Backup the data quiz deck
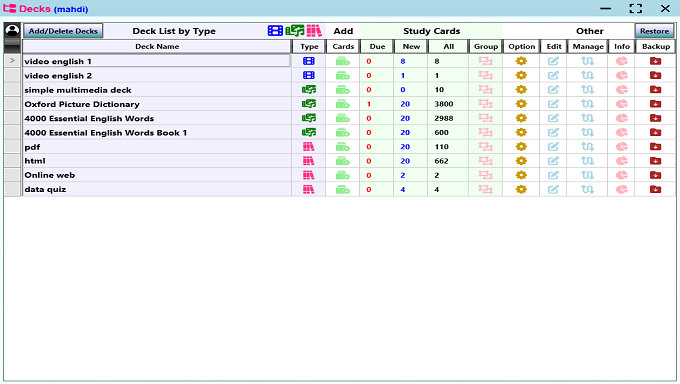 (x=655, y=190)
